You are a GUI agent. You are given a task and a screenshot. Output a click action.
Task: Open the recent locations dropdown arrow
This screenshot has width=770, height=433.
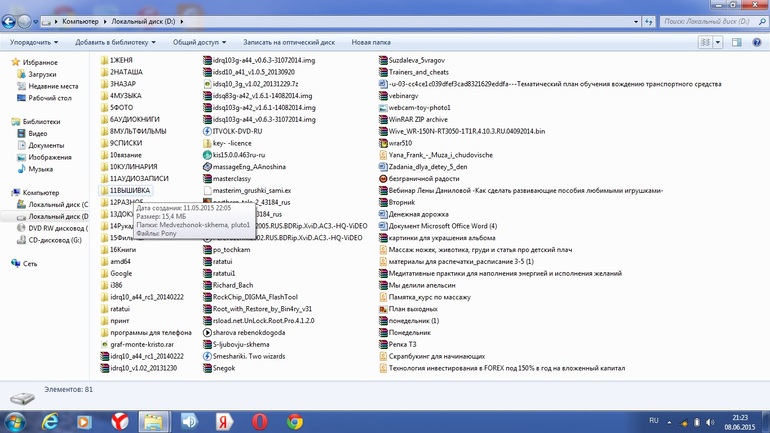[x=35, y=22]
